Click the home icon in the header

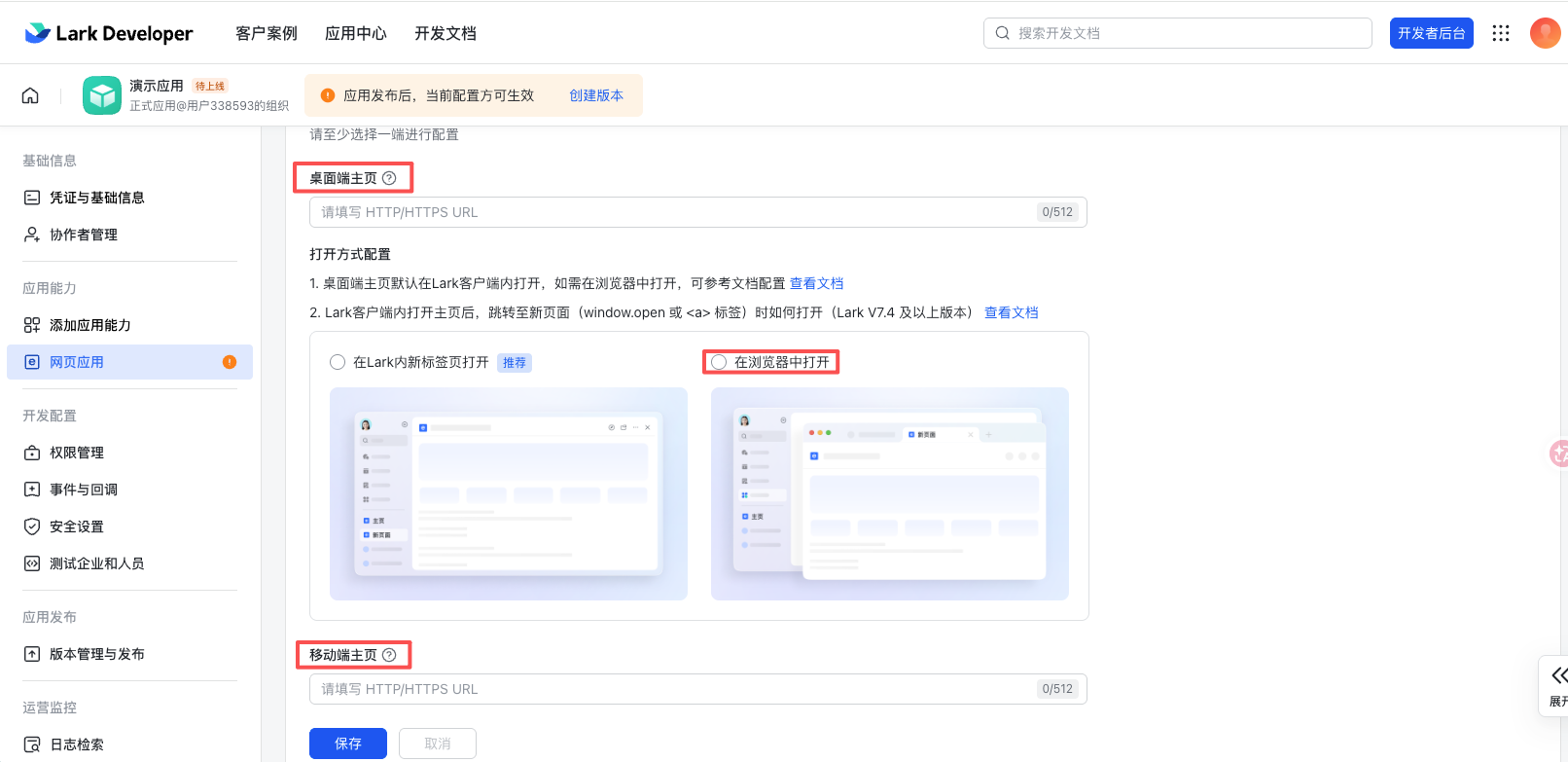click(x=30, y=95)
